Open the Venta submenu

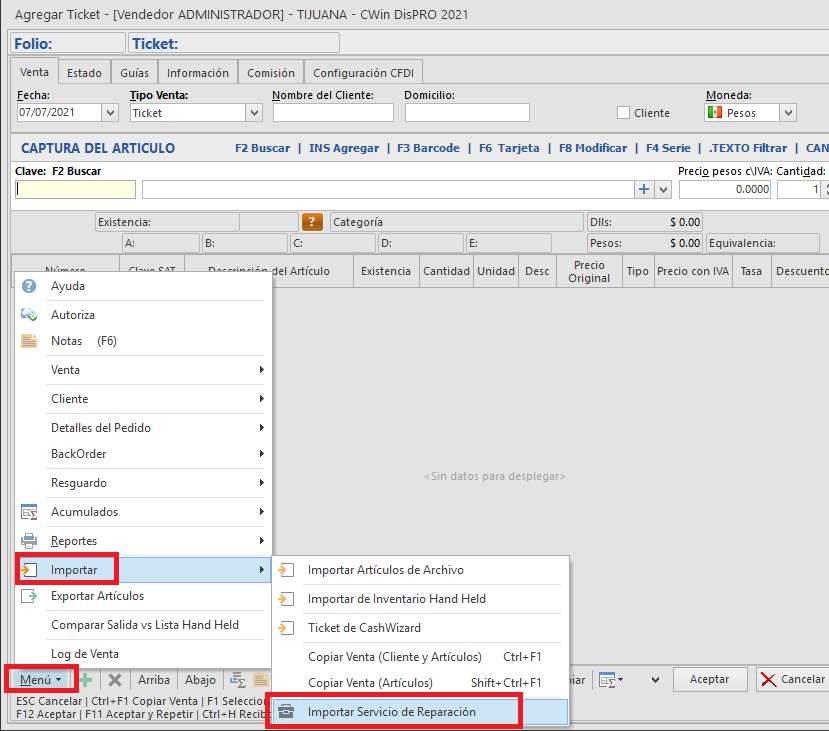pyautogui.click(x=140, y=370)
